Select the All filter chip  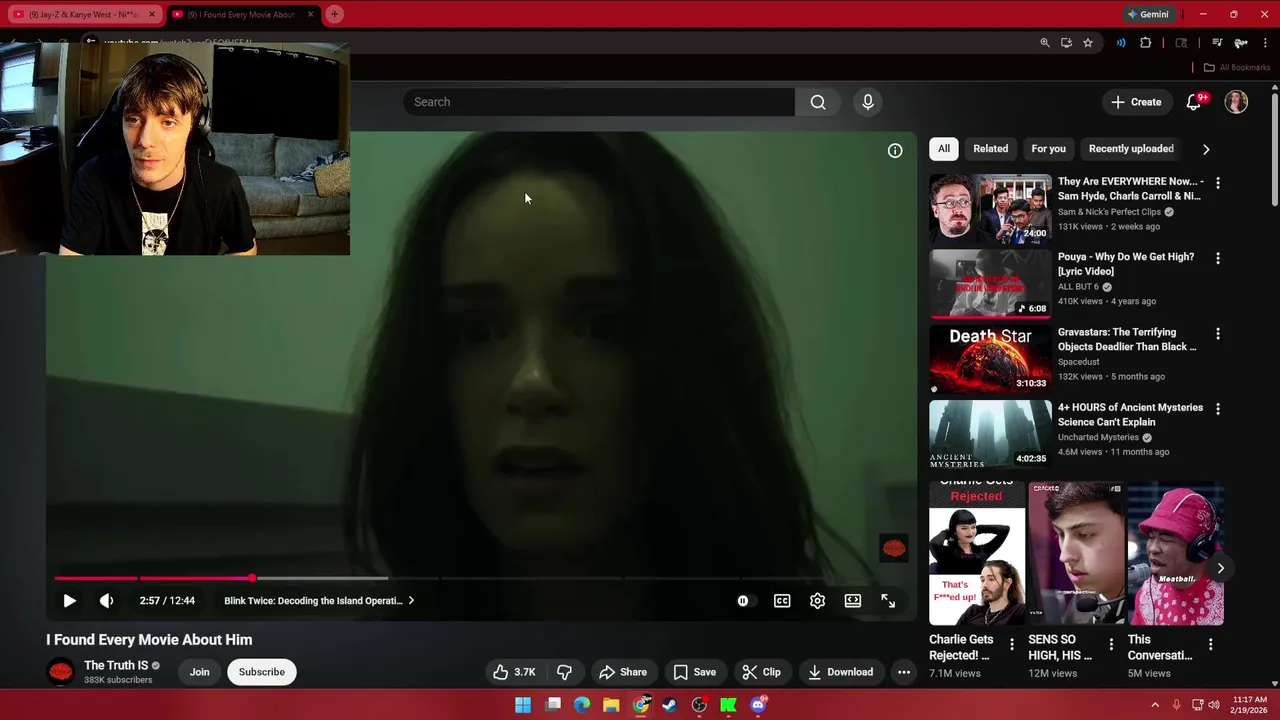944,149
